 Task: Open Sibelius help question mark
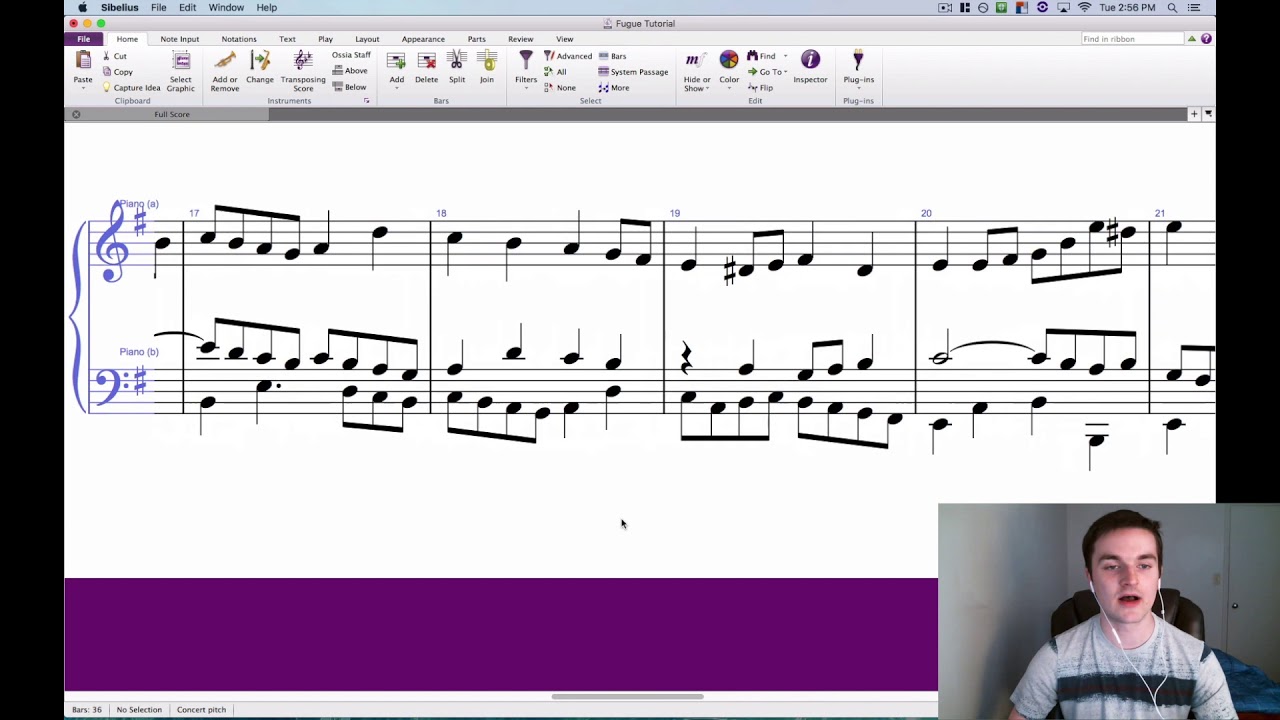point(1206,39)
